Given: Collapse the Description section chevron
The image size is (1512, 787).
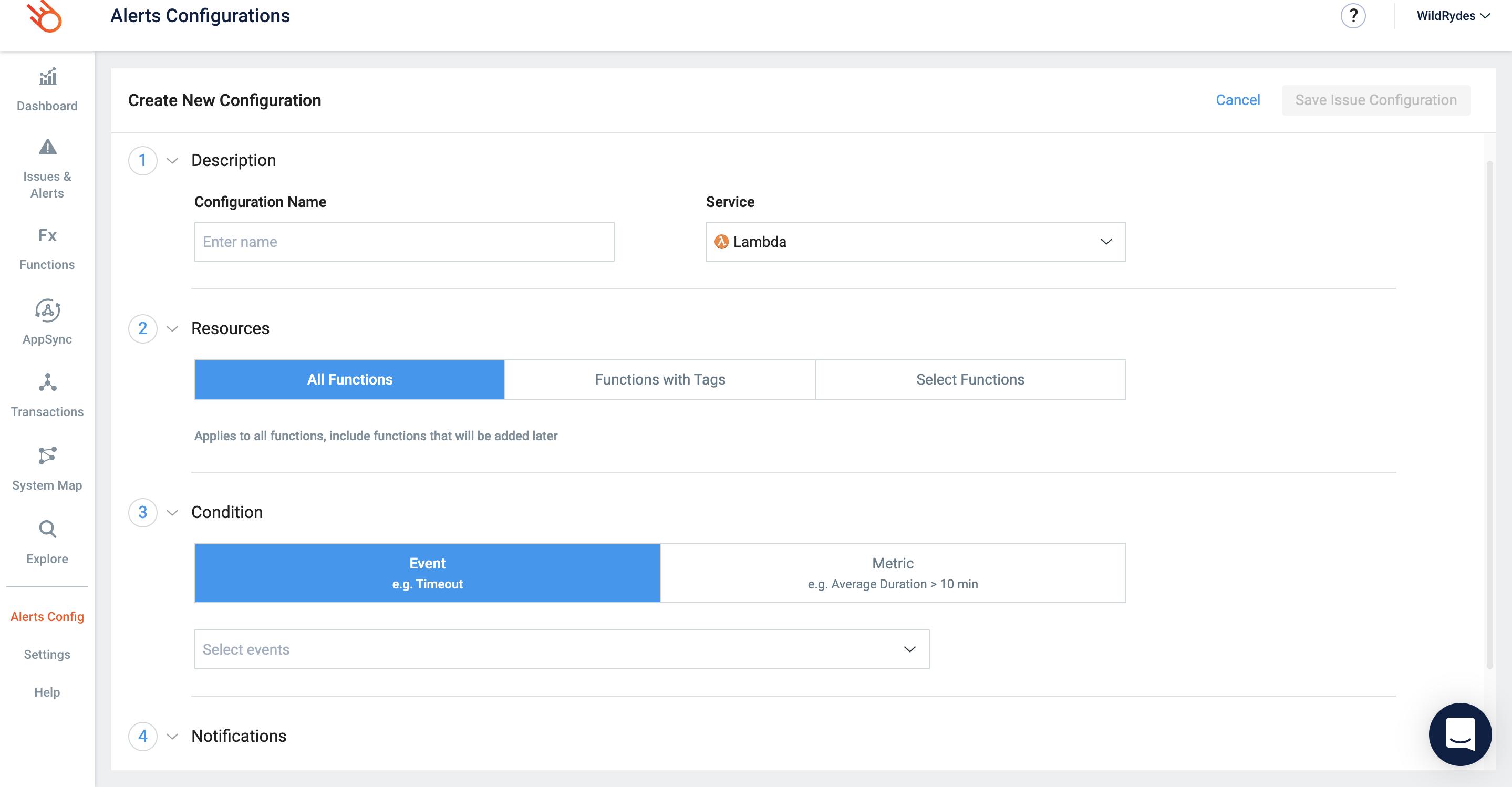Looking at the screenshot, I should (x=172, y=161).
